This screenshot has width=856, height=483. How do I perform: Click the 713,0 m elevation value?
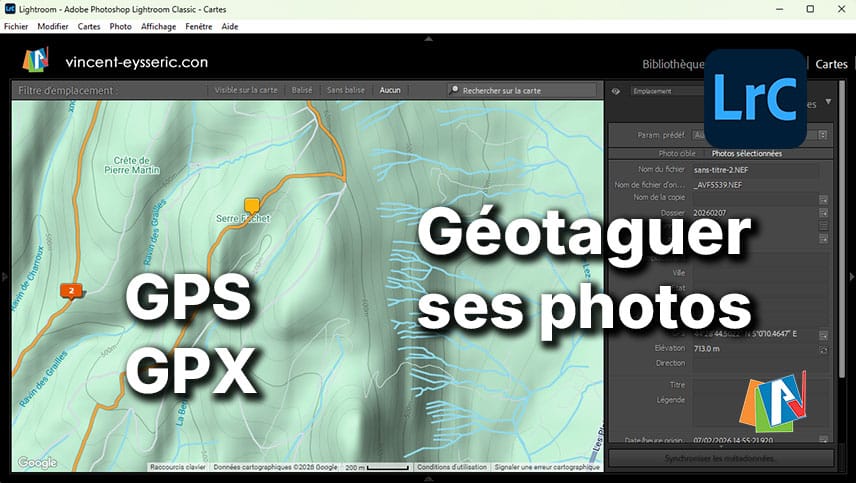(706, 349)
